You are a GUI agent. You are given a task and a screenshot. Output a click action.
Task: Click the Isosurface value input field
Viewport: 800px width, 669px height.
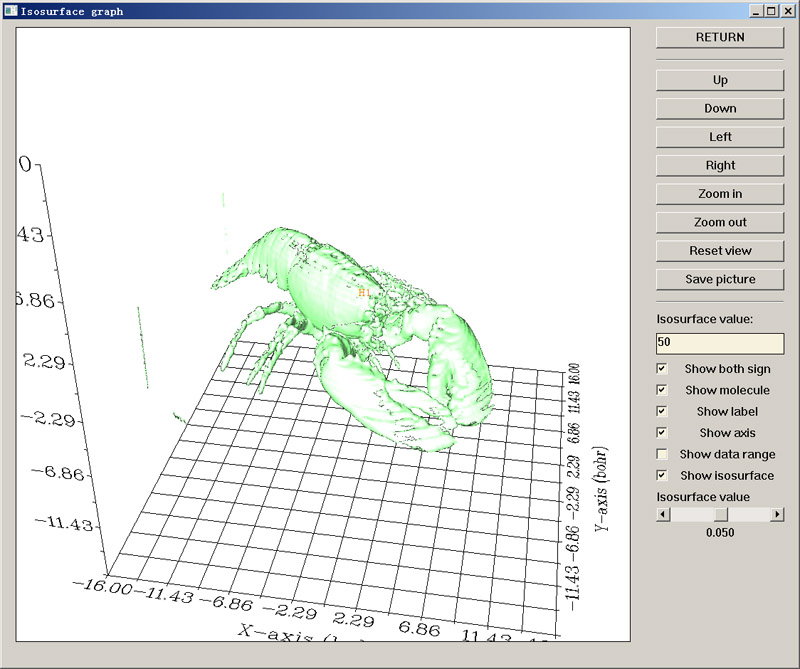[x=719, y=343]
